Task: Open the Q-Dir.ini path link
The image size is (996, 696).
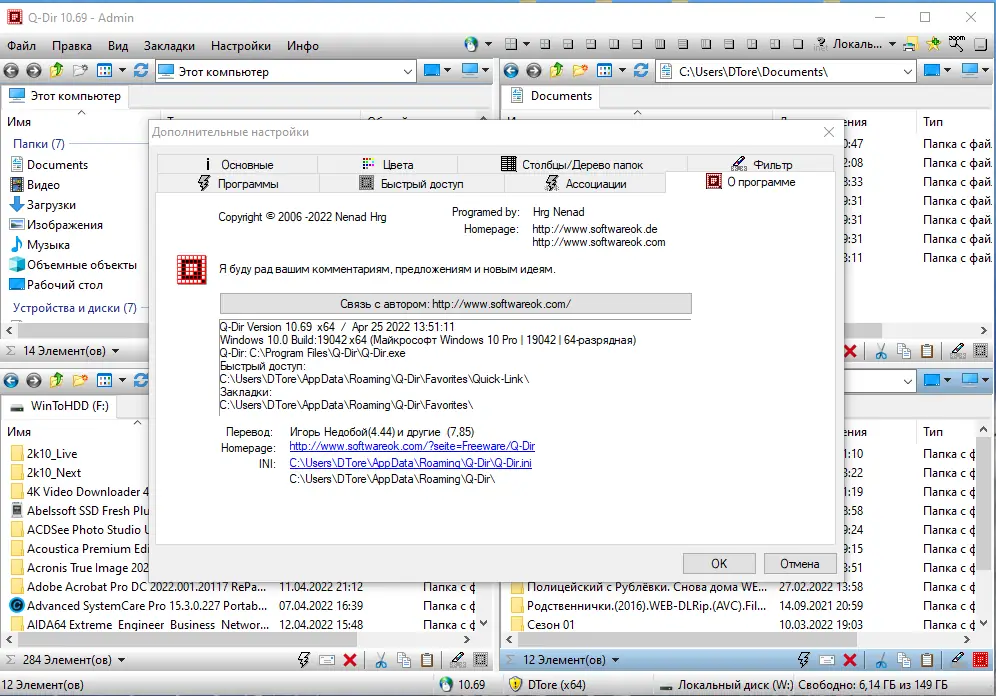Action: (410, 463)
